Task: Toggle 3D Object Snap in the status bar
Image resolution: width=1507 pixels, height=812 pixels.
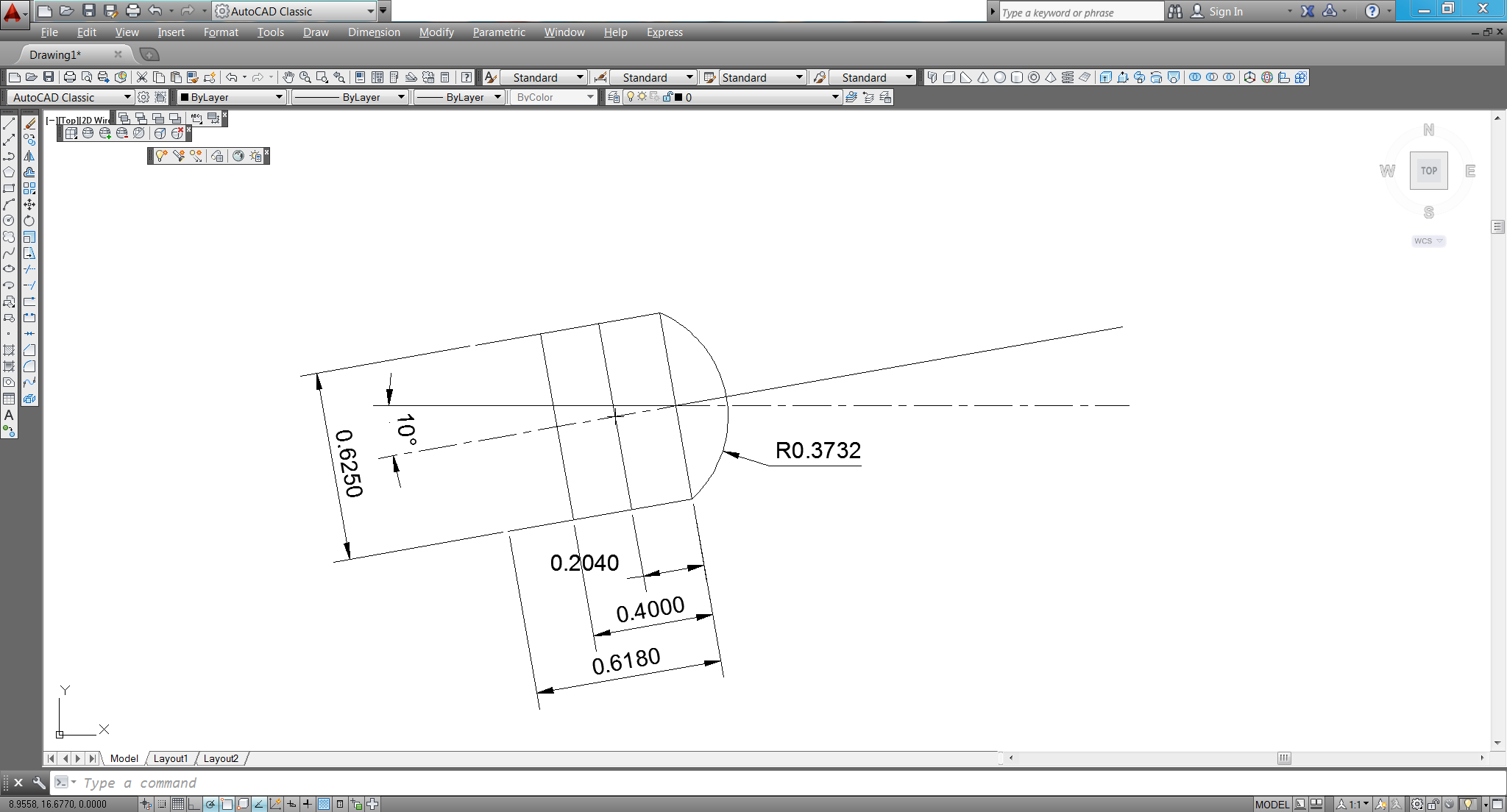Action: click(x=243, y=804)
